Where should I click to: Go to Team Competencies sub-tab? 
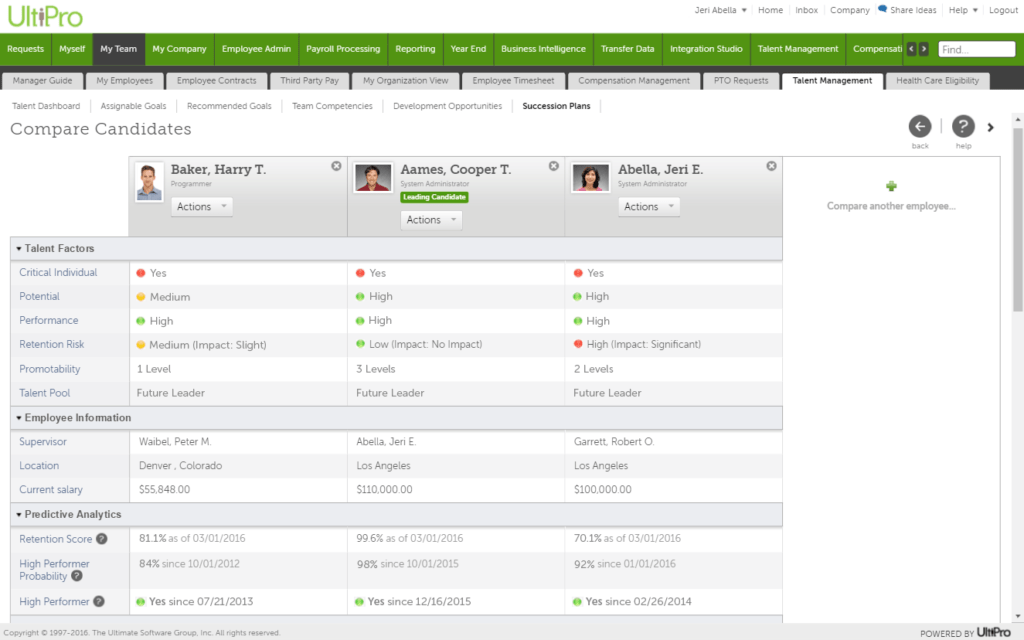[x=332, y=106]
